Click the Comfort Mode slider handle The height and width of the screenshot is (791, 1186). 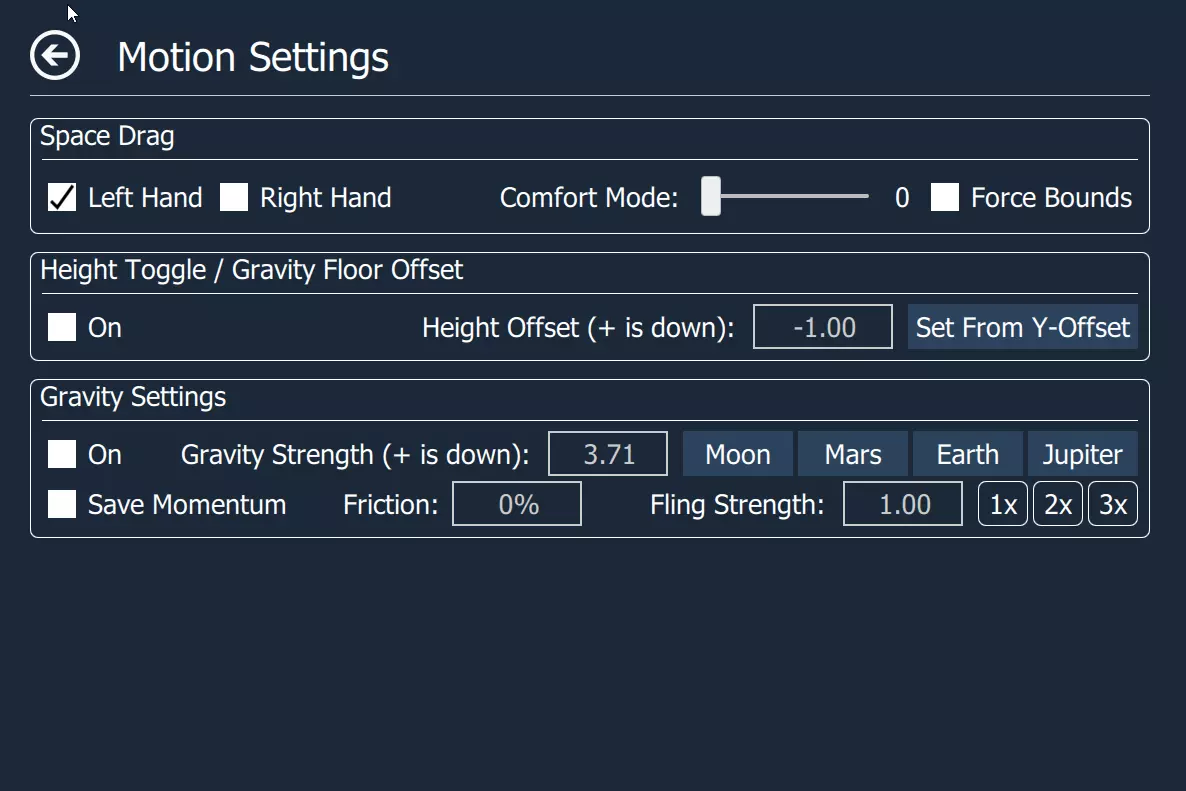pyautogui.click(x=711, y=196)
